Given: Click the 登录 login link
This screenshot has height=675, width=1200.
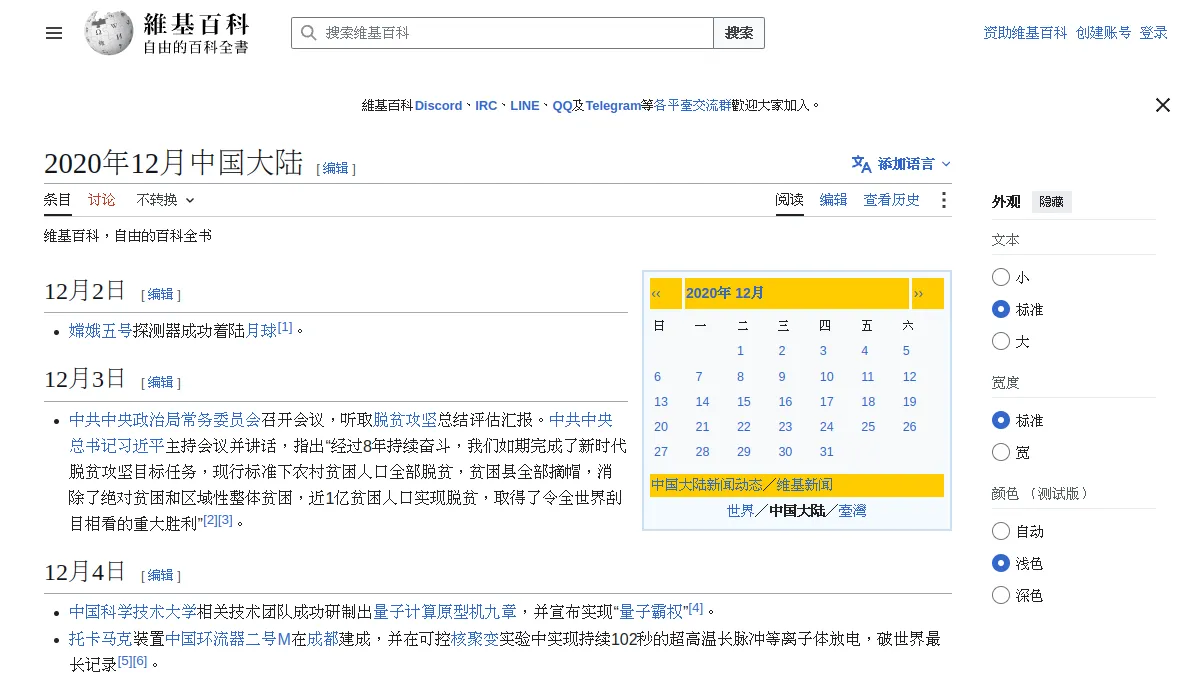Looking at the screenshot, I should pos(1153,33).
